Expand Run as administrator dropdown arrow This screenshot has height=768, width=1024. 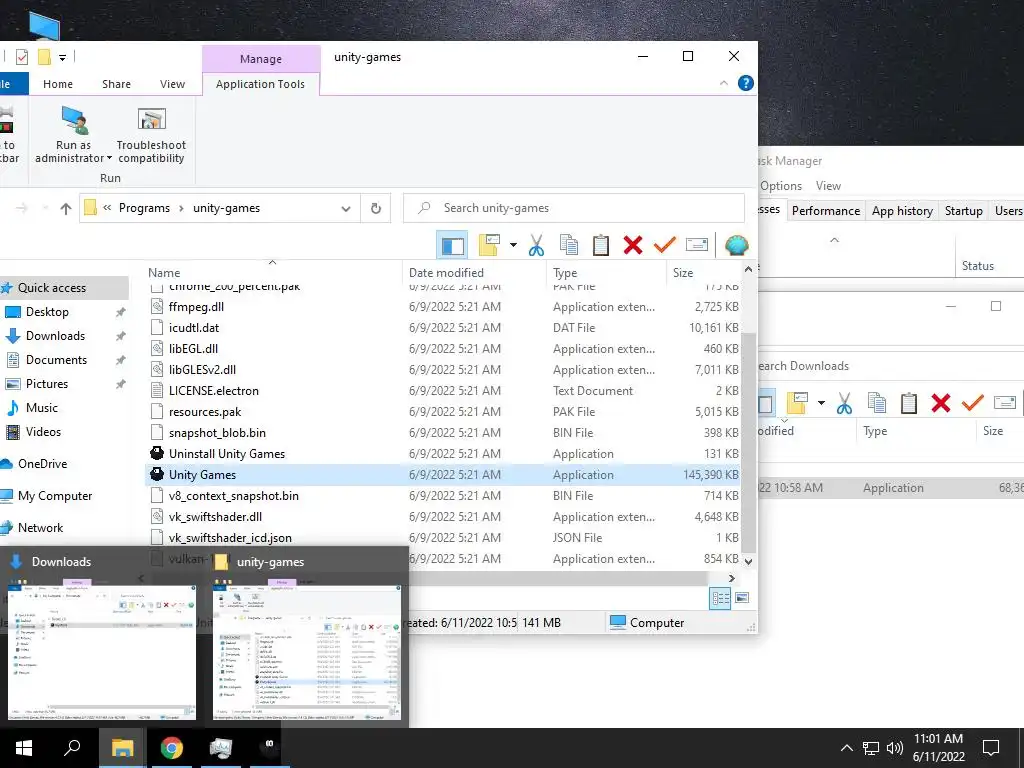pos(109,158)
